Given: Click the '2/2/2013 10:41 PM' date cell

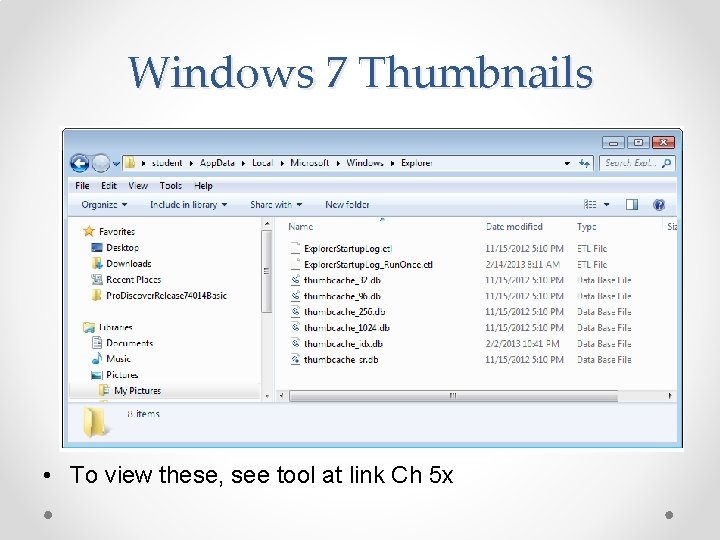Looking at the screenshot, I should pyautogui.click(x=522, y=343).
